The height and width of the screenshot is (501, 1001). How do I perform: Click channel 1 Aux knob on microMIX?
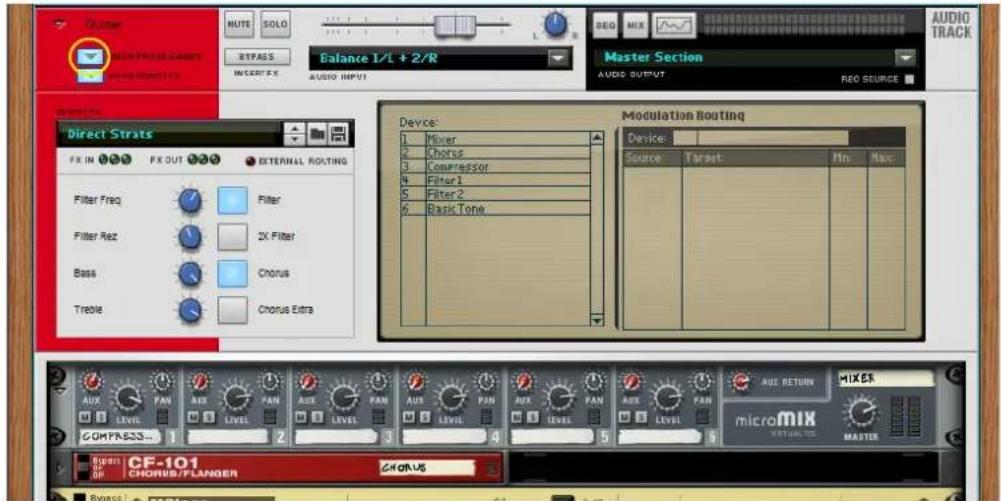tap(91, 381)
